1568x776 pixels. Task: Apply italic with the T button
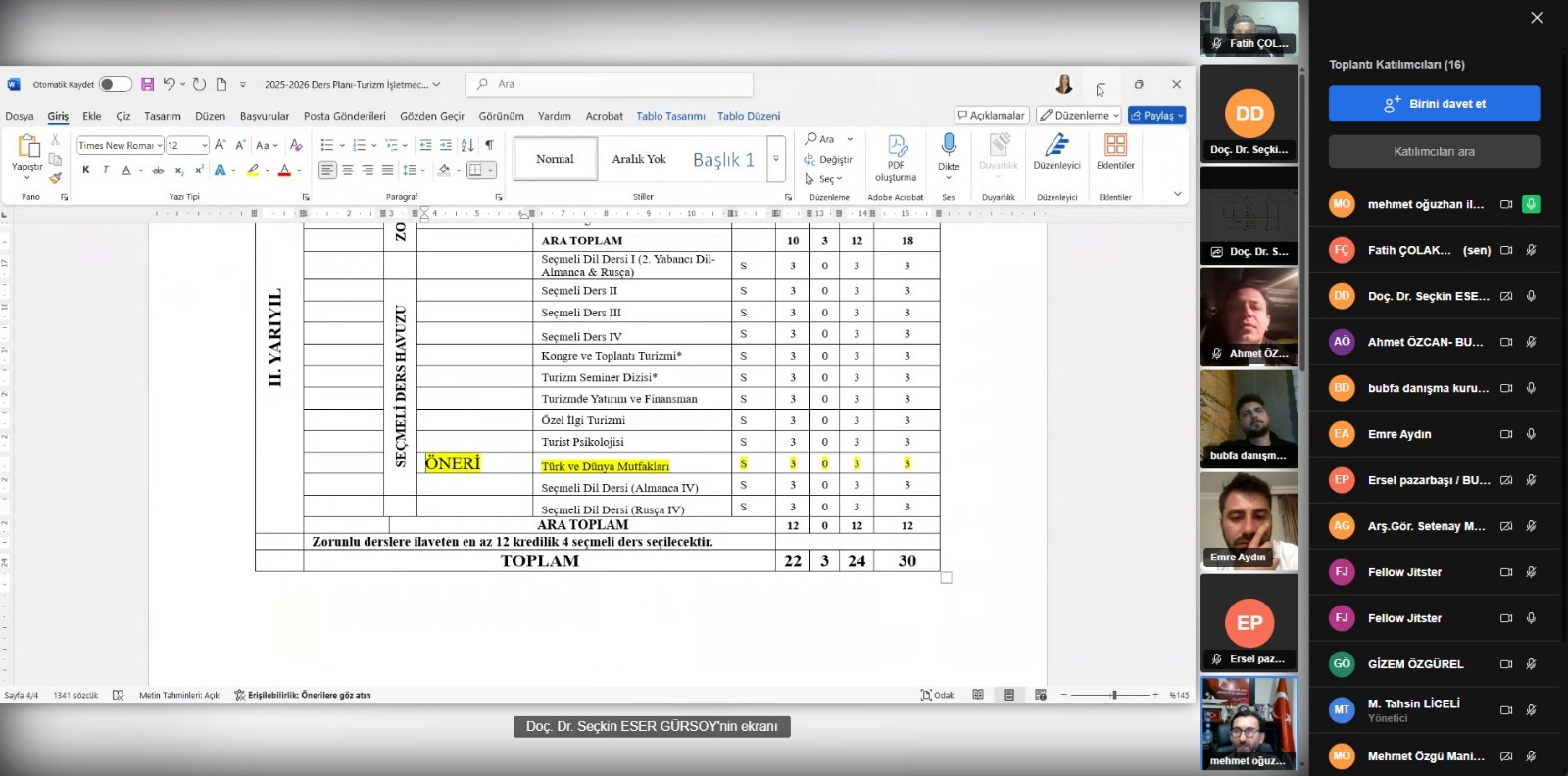point(106,170)
